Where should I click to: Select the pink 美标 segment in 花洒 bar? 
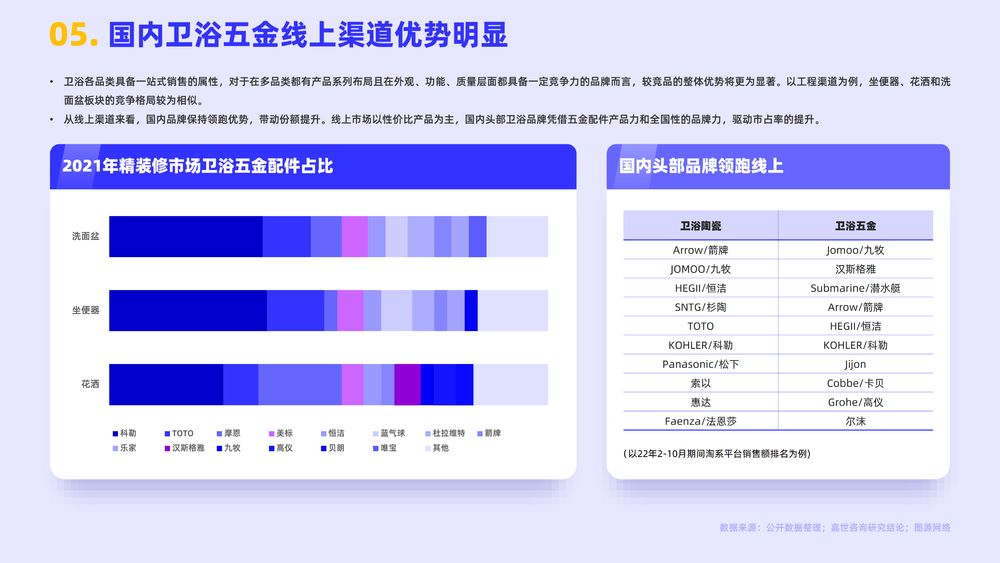click(353, 384)
